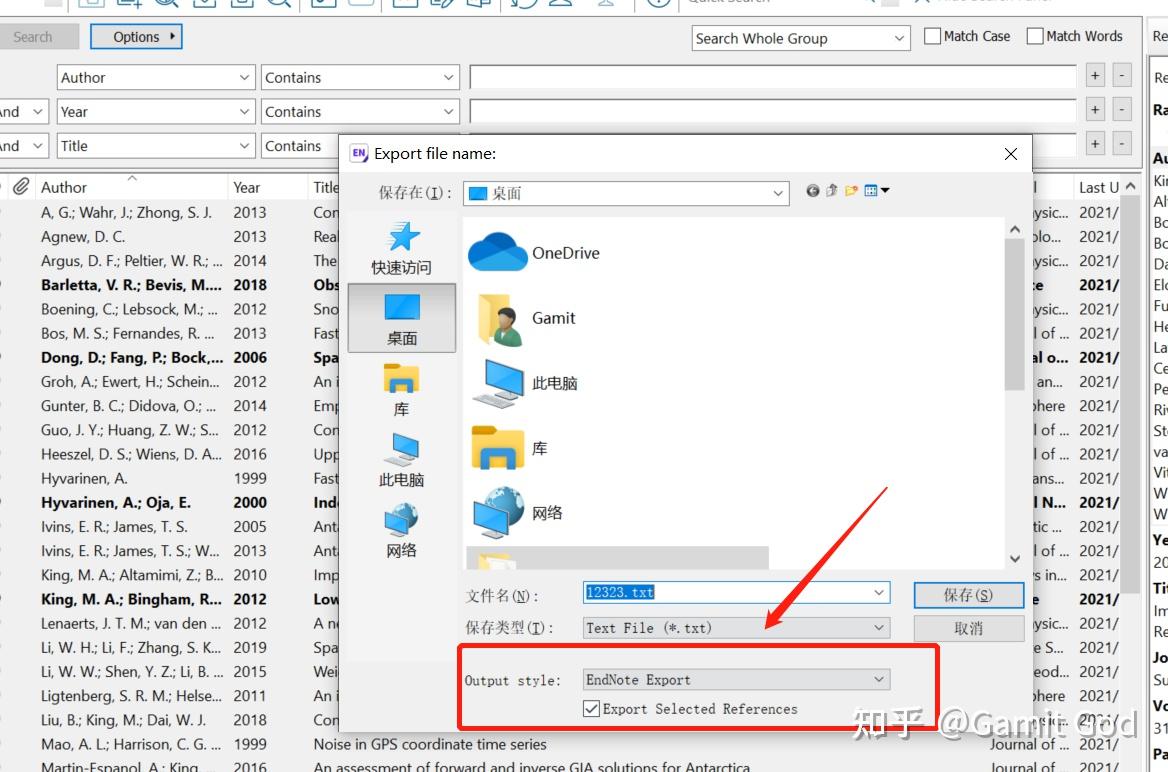The width and height of the screenshot is (1168, 772).
Task: Open the Output style dropdown showing EndNote Export
Action: pyautogui.click(x=736, y=679)
